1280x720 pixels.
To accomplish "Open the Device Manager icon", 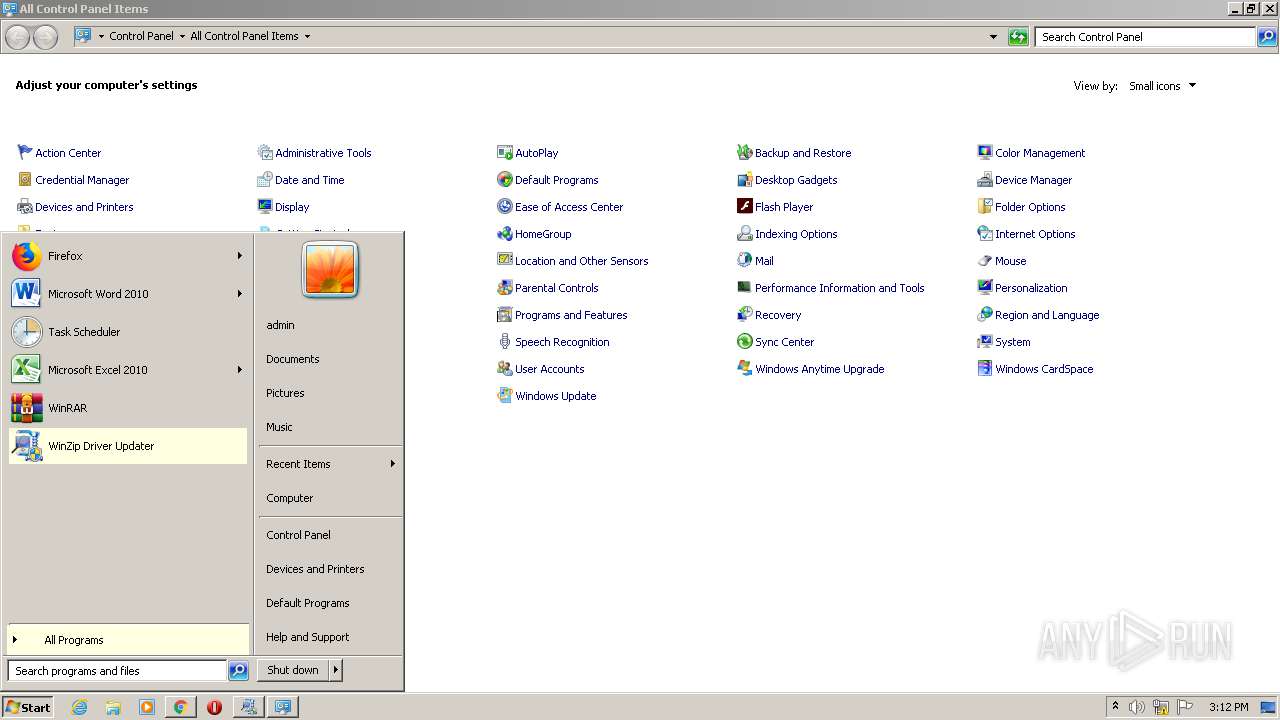I will coord(985,180).
